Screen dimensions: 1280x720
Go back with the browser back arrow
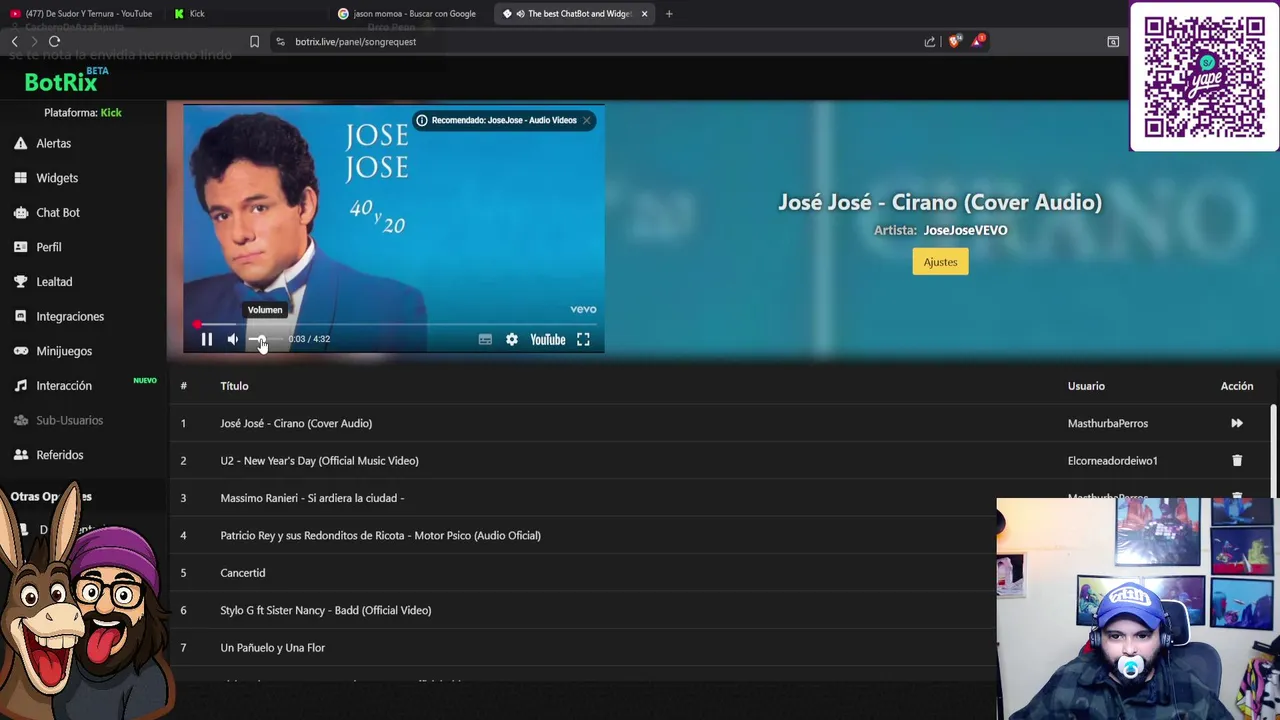pyautogui.click(x=15, y=41)
